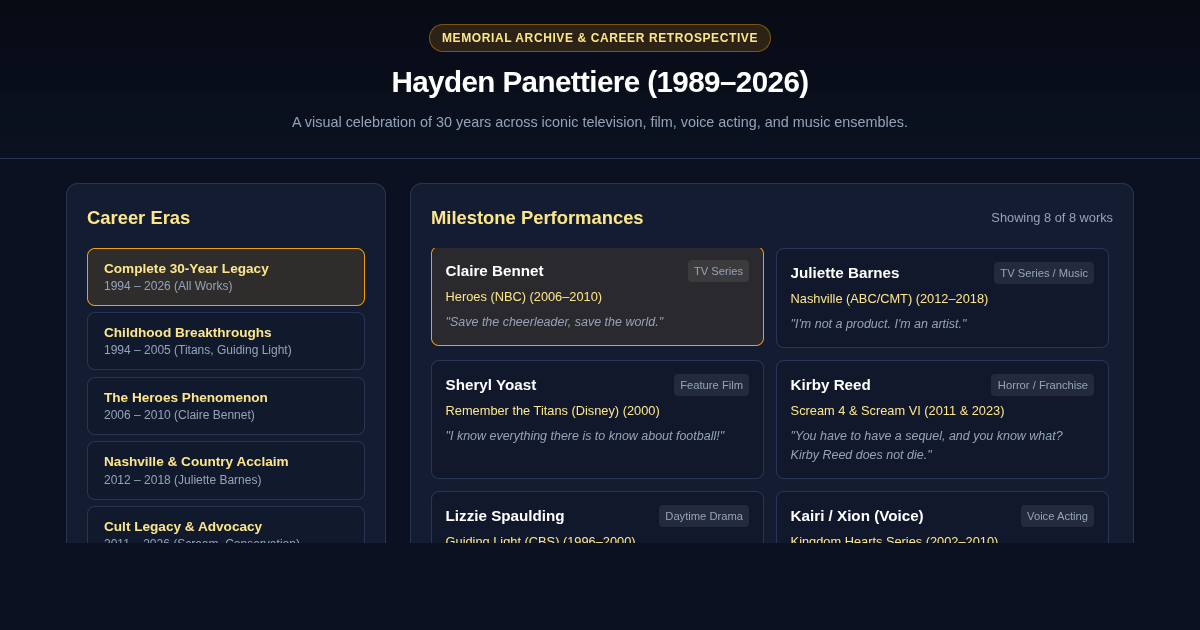The image size is (1200, 630).
Task: Click the Career Eras heading
Action: pos(138,218)
